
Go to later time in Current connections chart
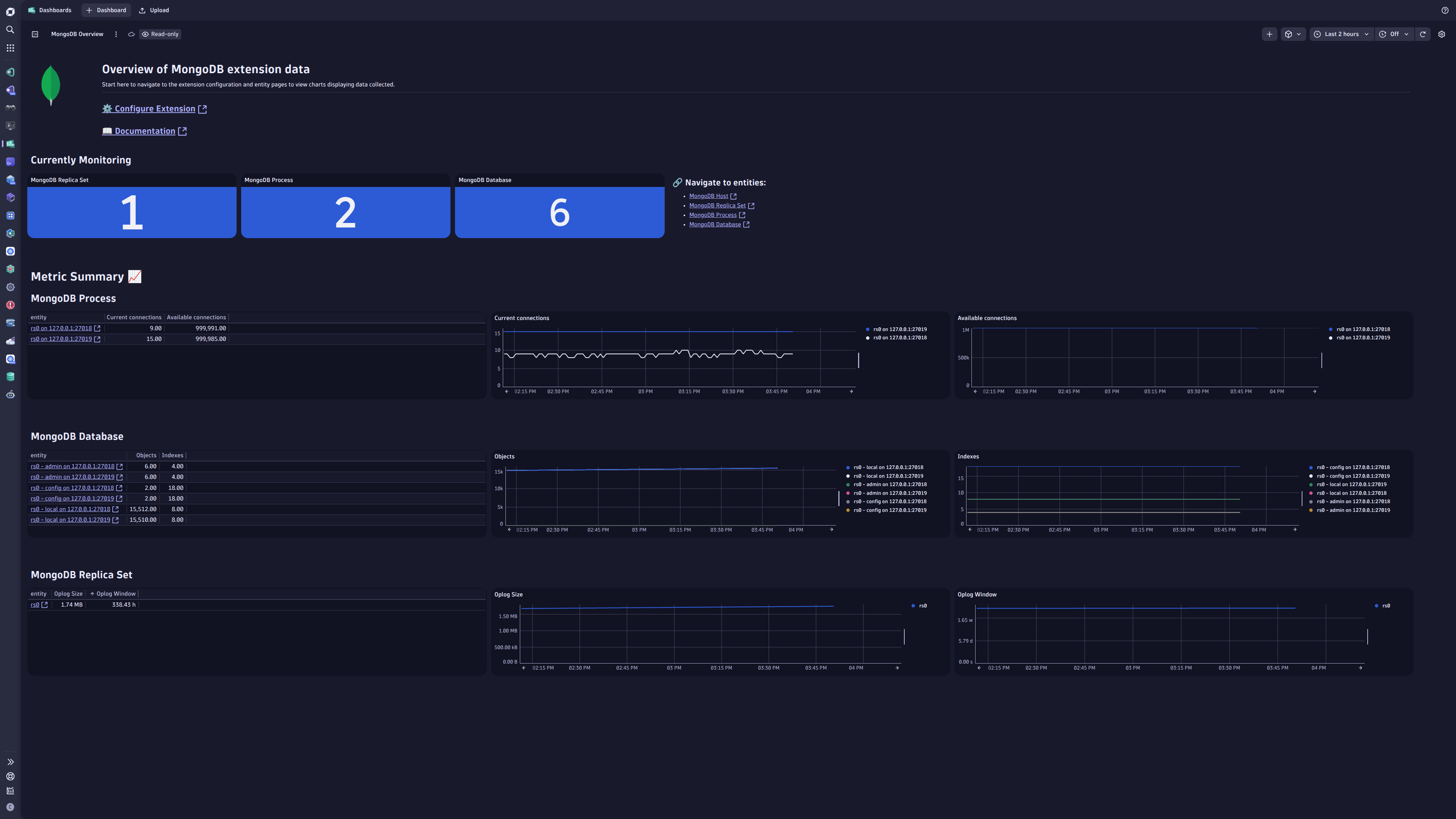click(851, 391)
